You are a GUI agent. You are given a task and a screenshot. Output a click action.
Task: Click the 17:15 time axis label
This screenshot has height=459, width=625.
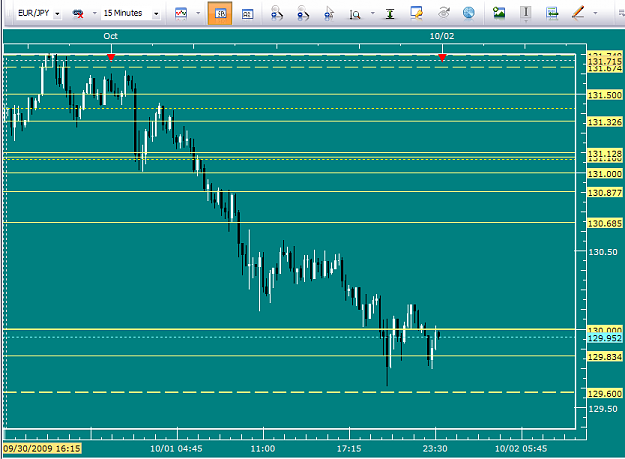(x=349, y=449)
